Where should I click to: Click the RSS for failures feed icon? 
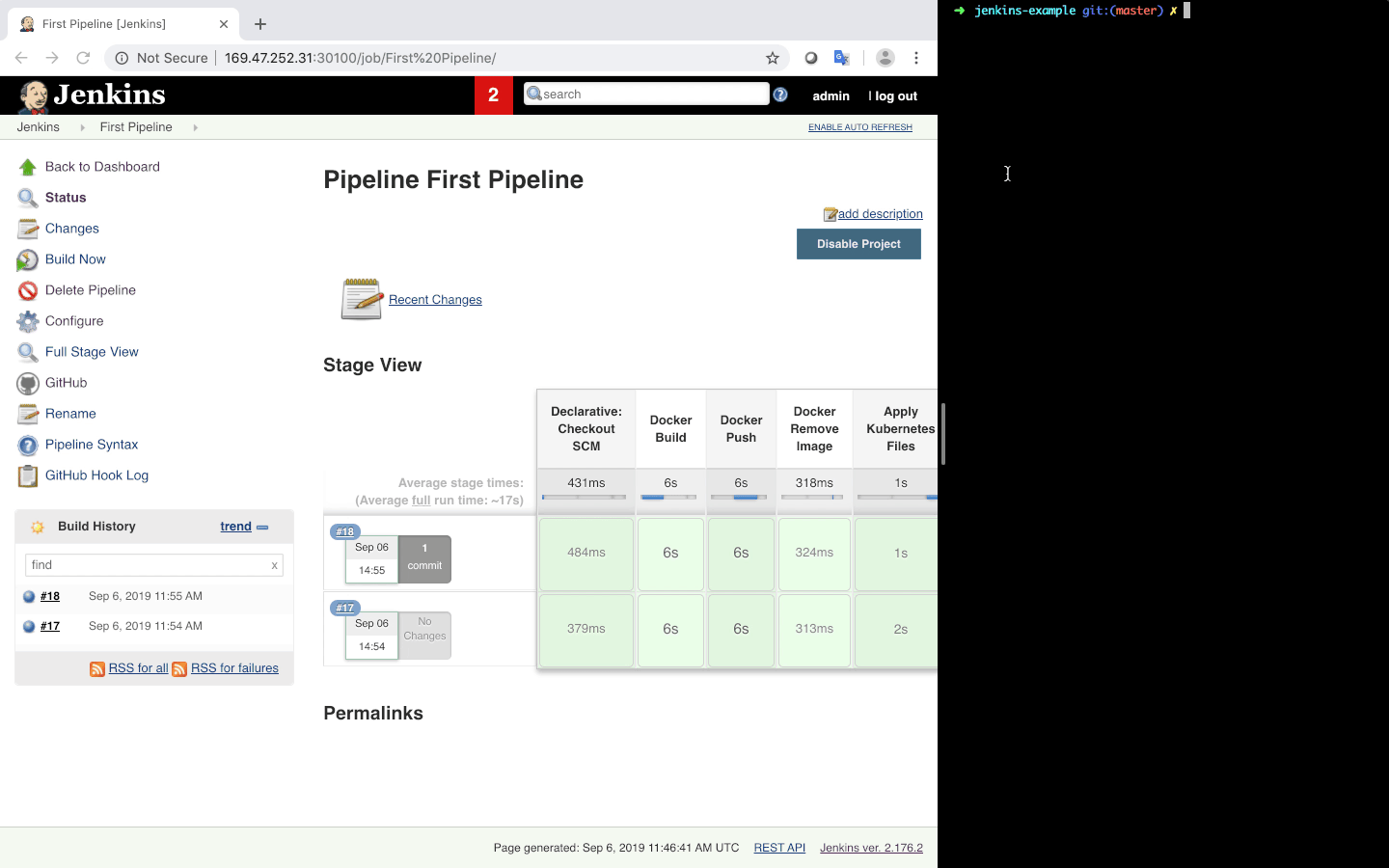pos(179,668)
